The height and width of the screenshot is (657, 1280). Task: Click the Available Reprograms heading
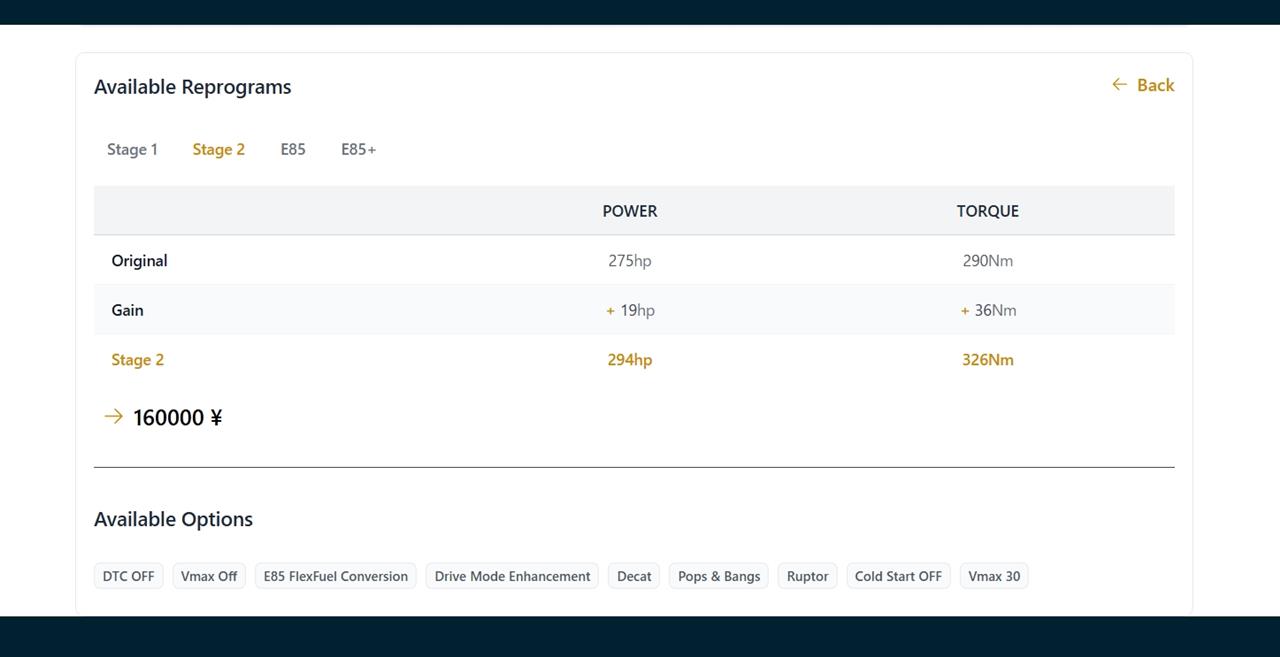(193, 87)
